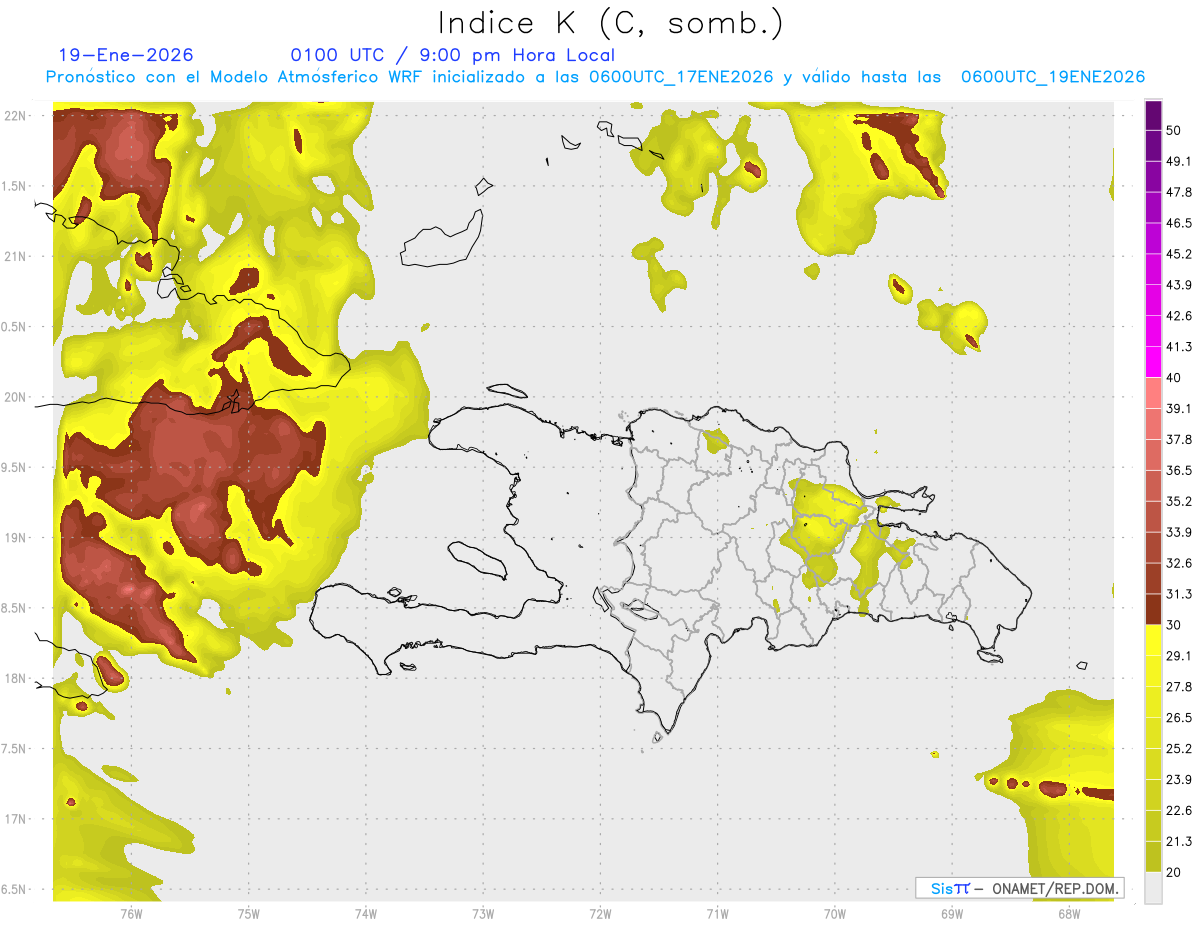Click the longitude label '75W'

pyautogui.click(x=249, y=913)
